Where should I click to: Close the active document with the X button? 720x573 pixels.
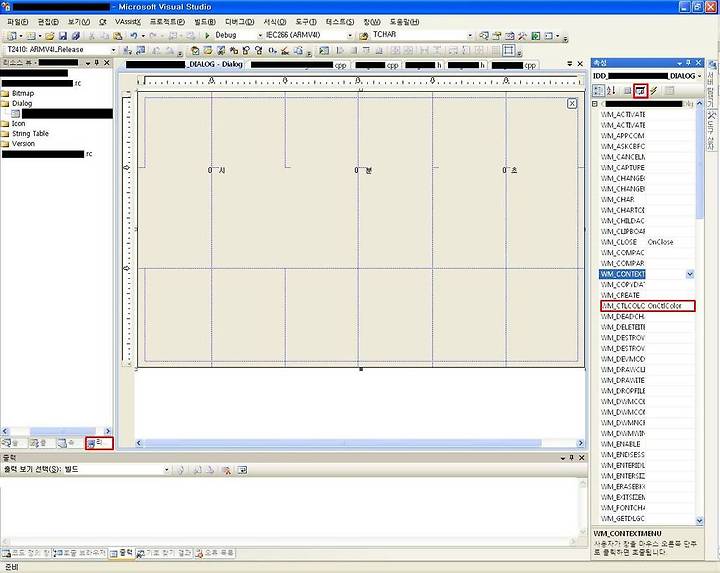pos(580,63)
